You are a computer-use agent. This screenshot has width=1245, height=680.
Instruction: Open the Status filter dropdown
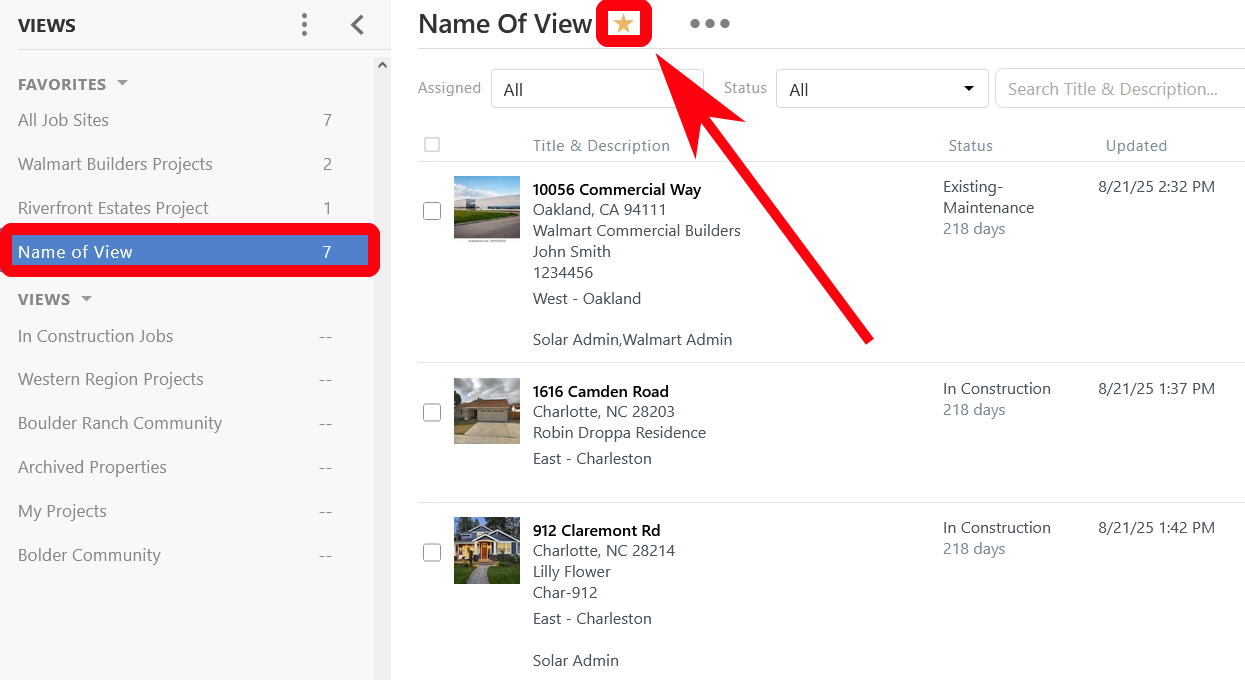[881, 89]
